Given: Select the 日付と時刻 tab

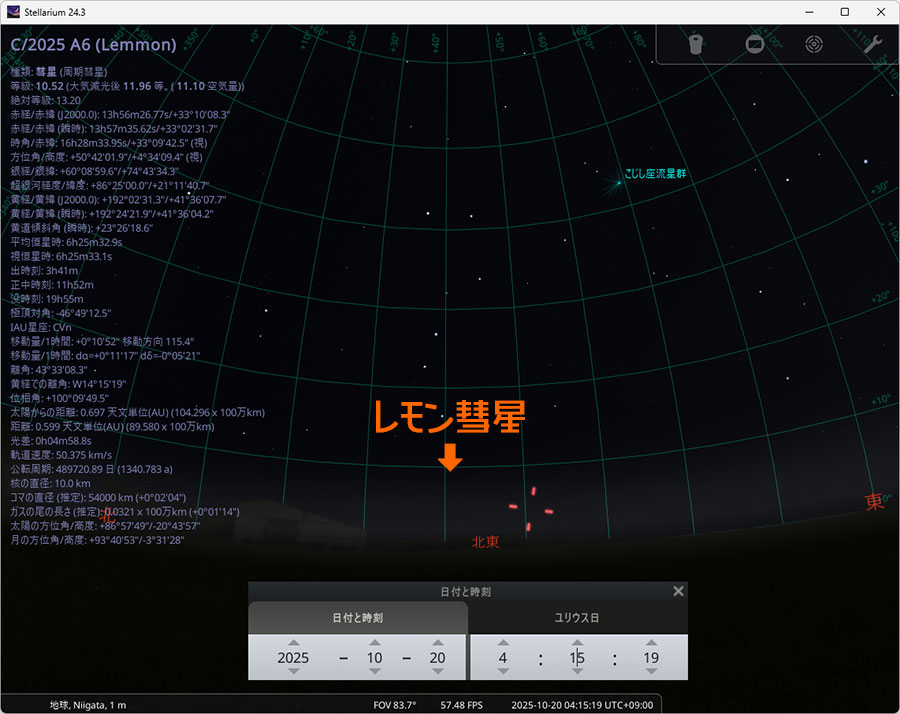Looking at the screenshot, I should point(357,618).
